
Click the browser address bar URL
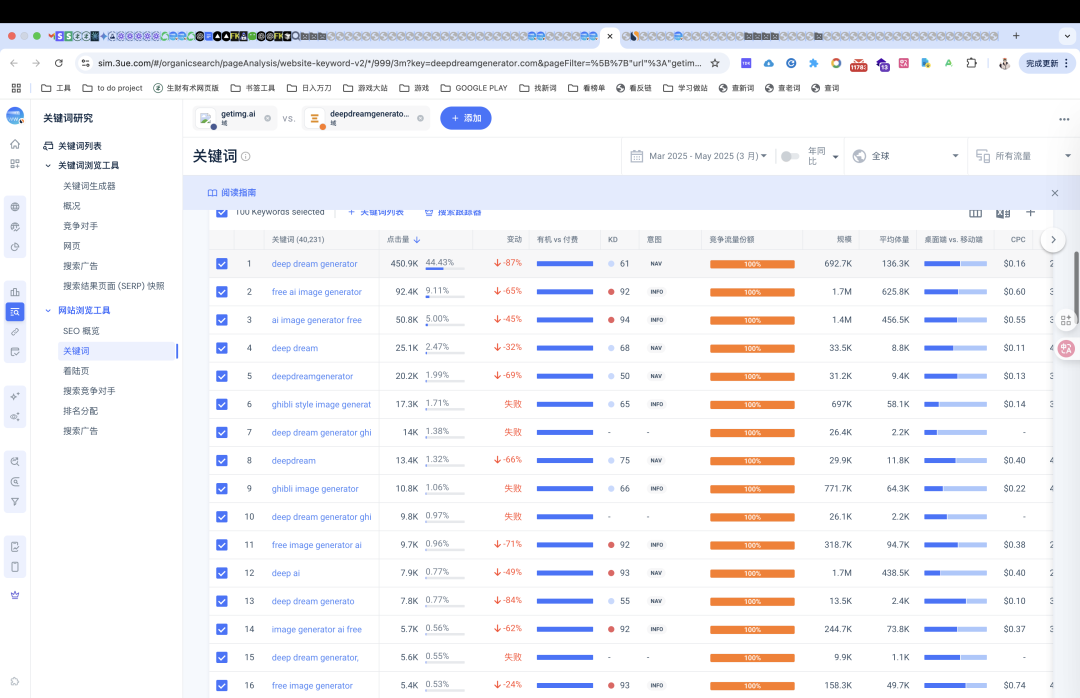399,63
